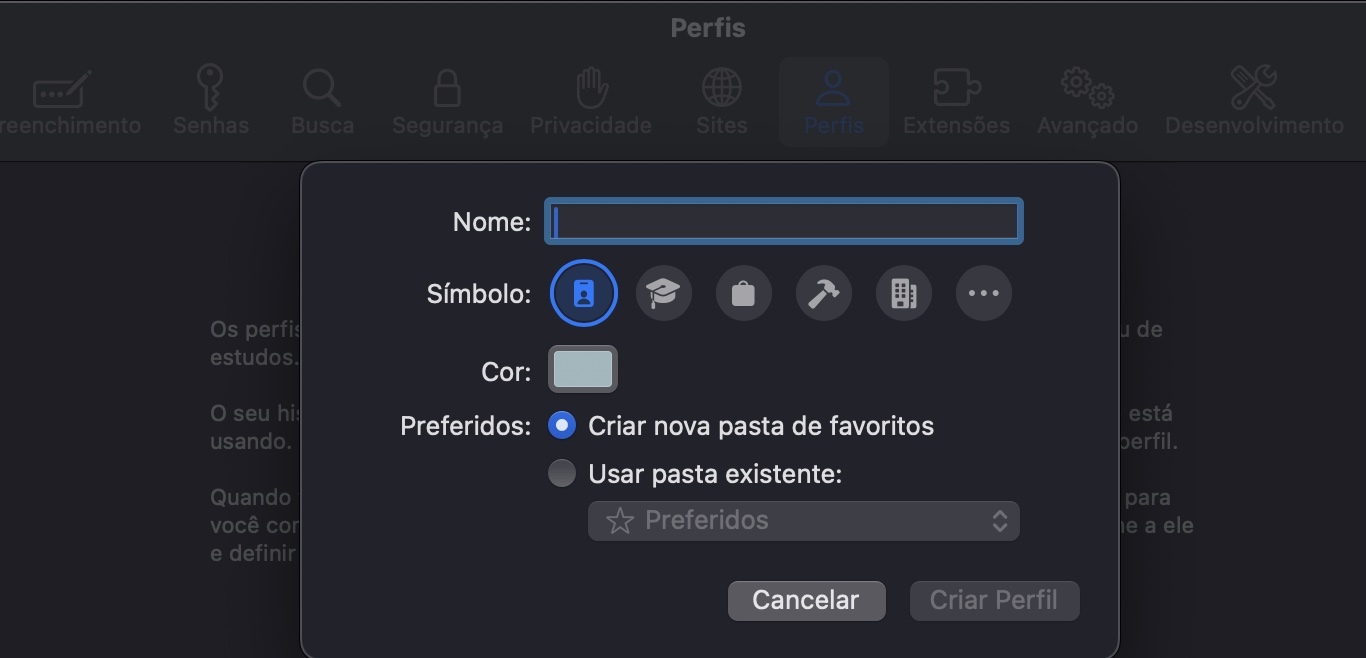Open the Avançado settings pane
The width and height of the screenshot is (1366, 658).
coord(1086,100)
